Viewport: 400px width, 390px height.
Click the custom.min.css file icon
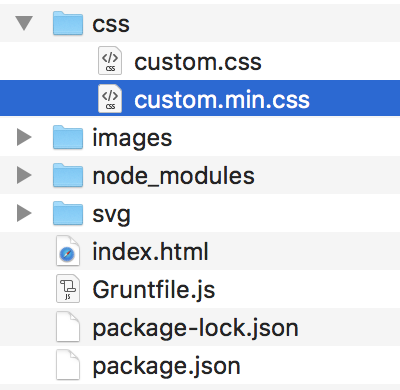110,98
